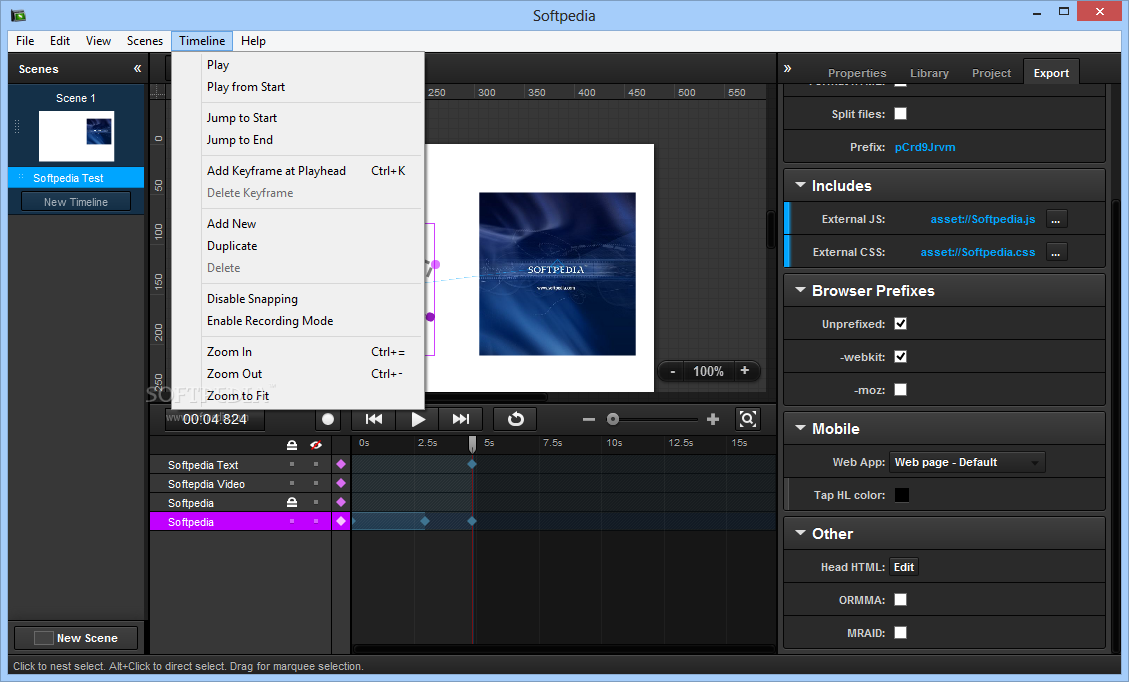Select middle keyframe on highlighted Softpedia track
Viewport: 1129px width, 682px height.
[x=425, y=521]
